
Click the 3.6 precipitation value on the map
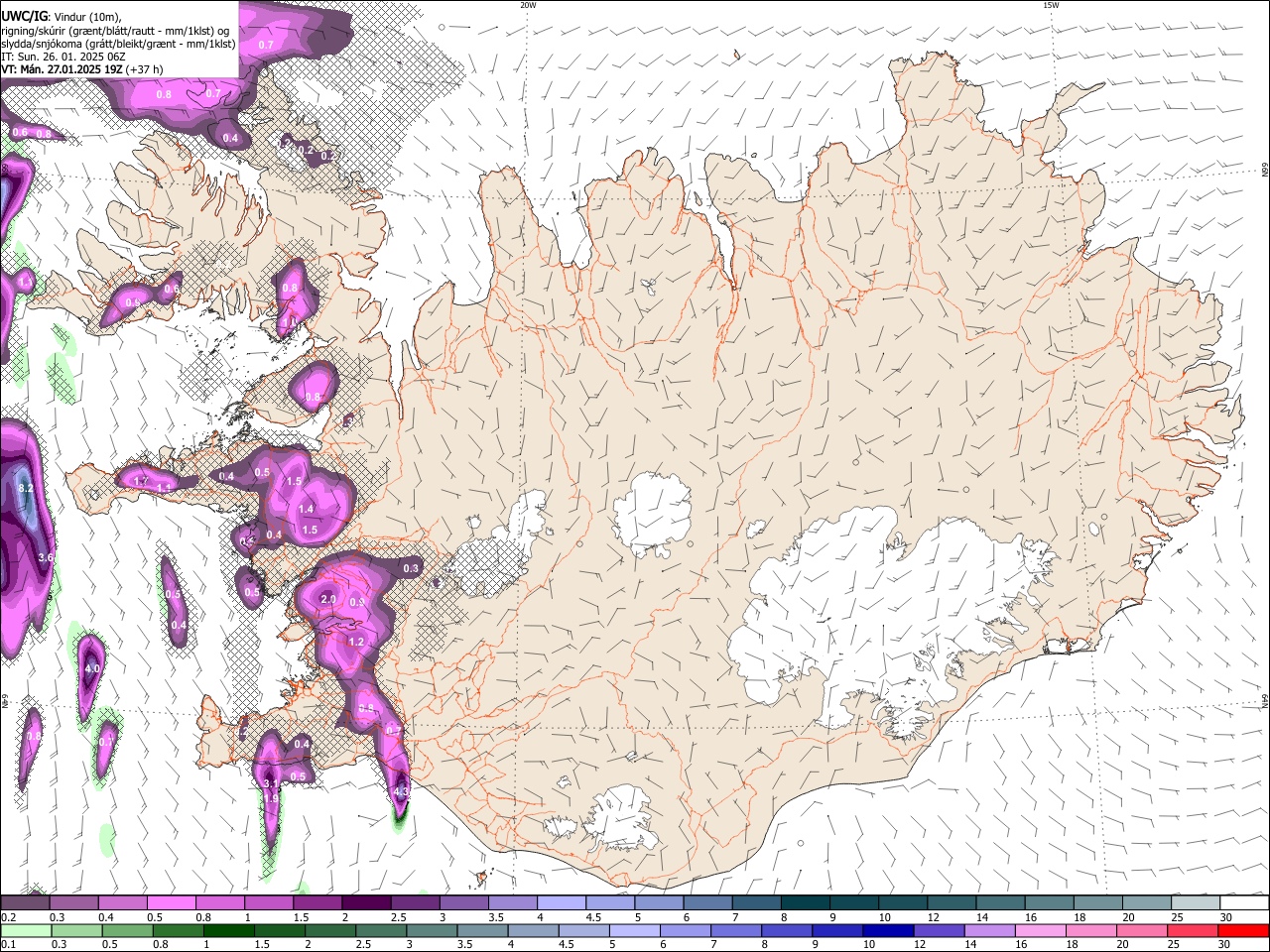coord(45,557)
